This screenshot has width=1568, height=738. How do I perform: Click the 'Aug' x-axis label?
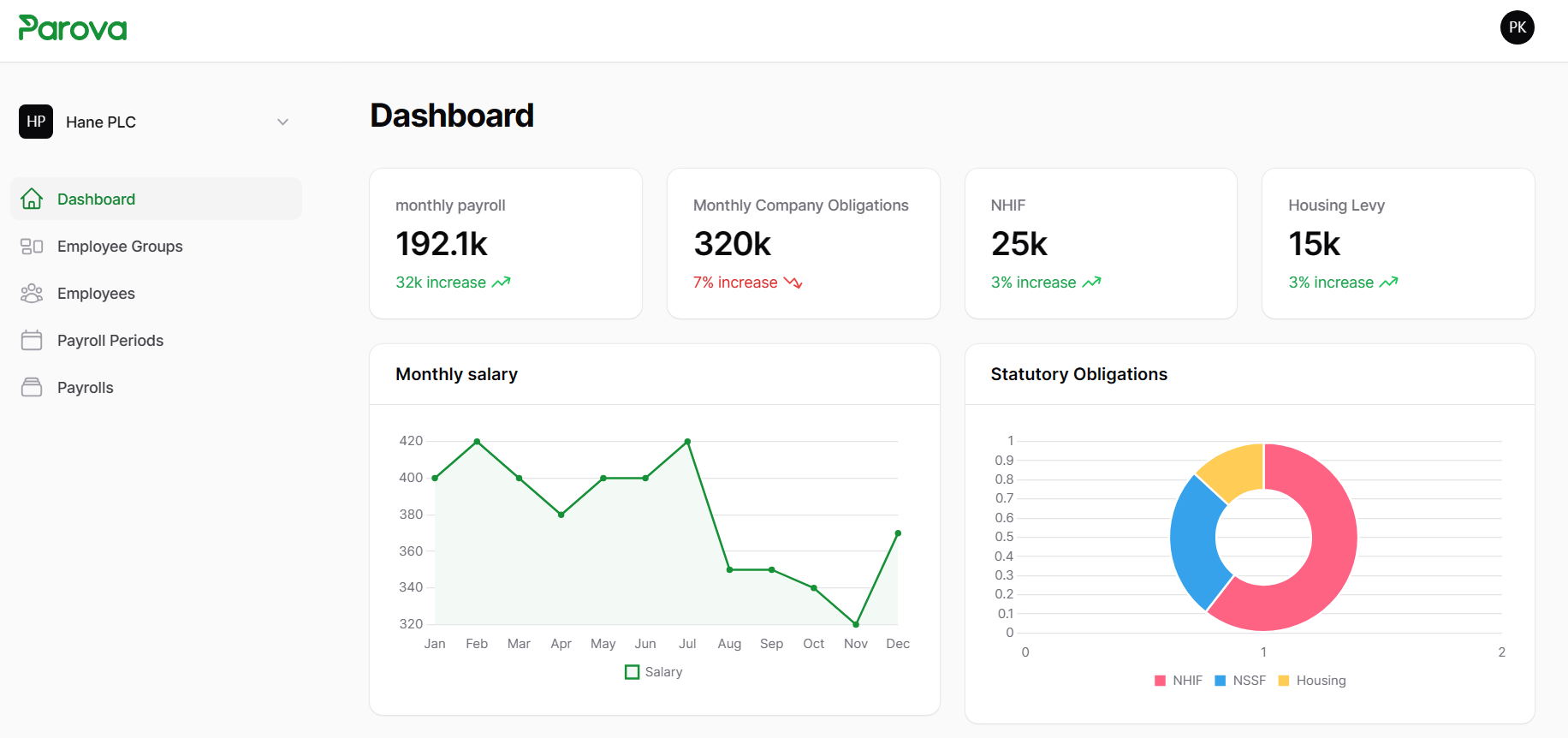(x=729, y=644)
